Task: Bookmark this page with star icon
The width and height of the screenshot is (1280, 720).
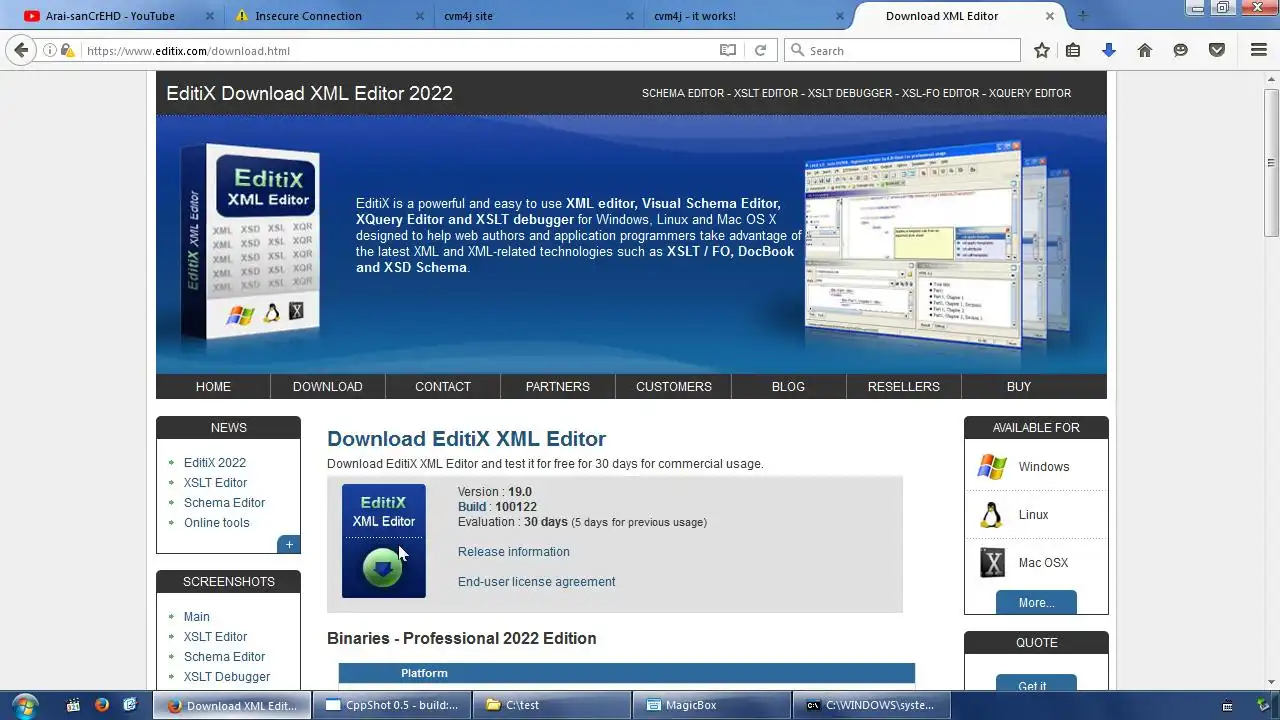Action: pos(1042,50)
